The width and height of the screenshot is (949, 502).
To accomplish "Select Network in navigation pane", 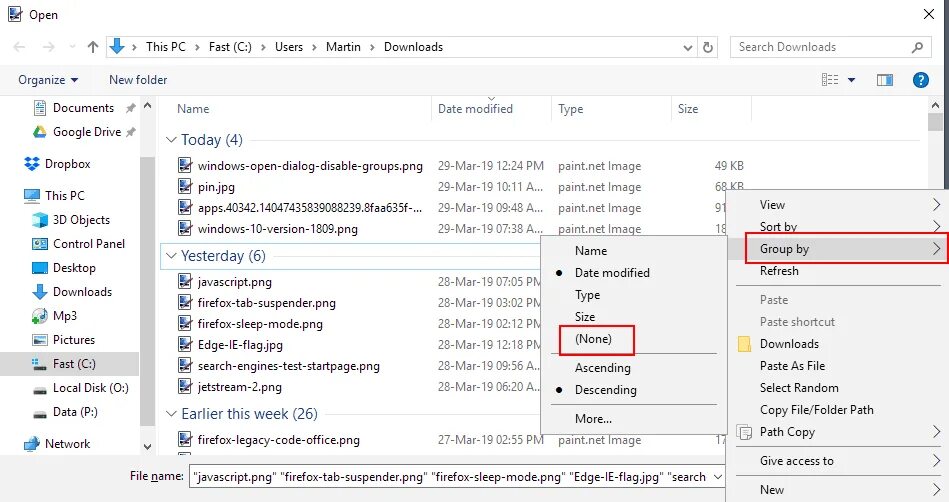I will 67,444.
